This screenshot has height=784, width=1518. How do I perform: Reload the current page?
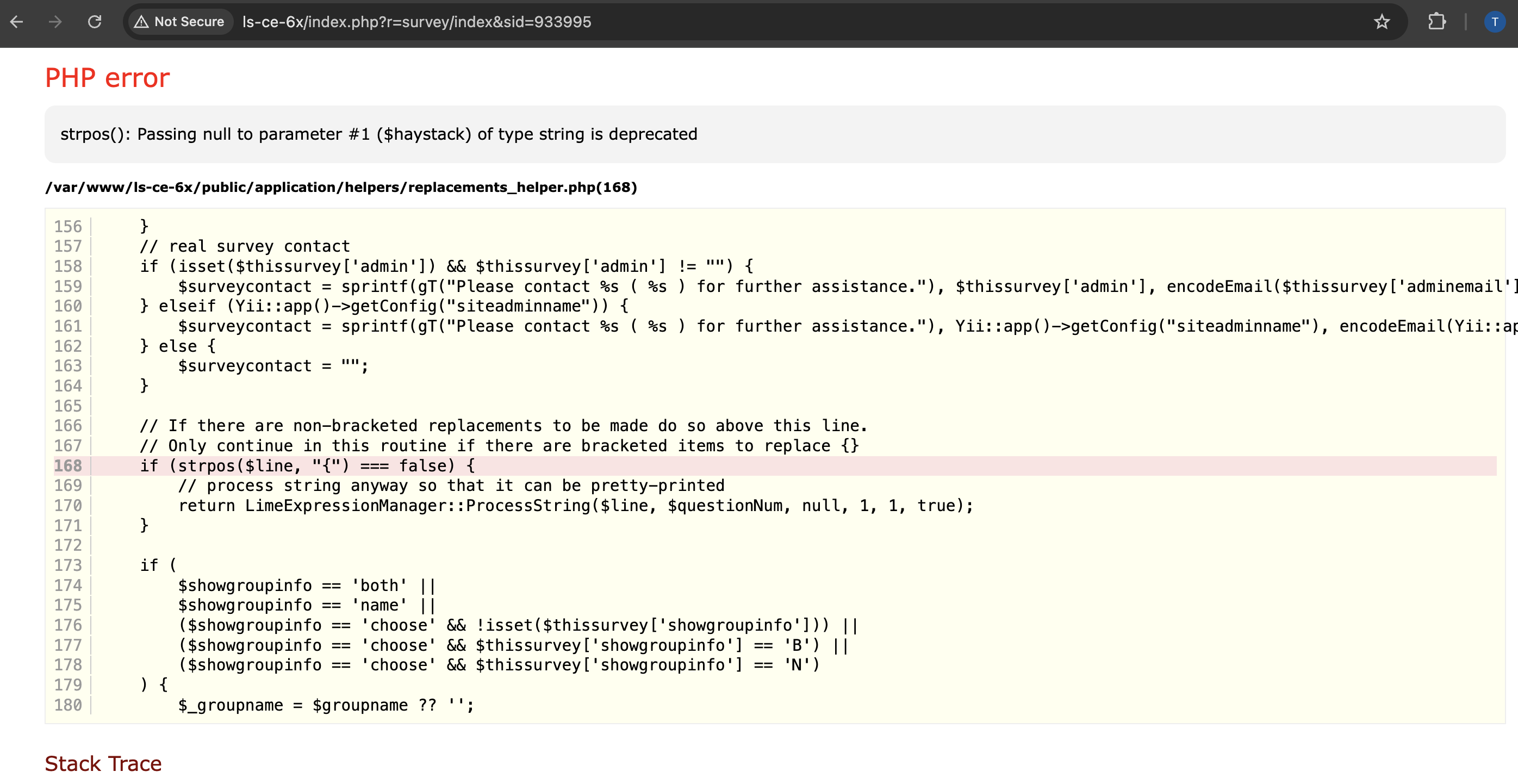pos(95,22)
